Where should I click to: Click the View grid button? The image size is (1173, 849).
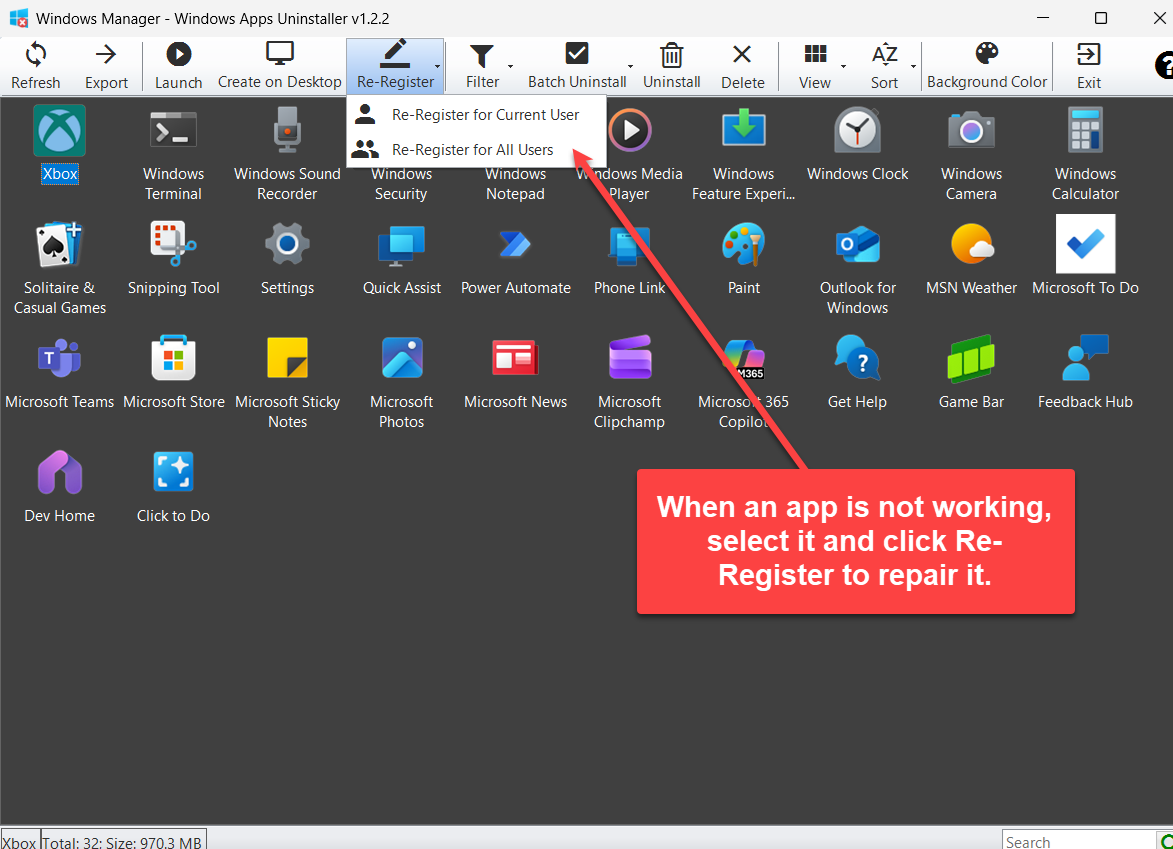[x=815, y=66]
